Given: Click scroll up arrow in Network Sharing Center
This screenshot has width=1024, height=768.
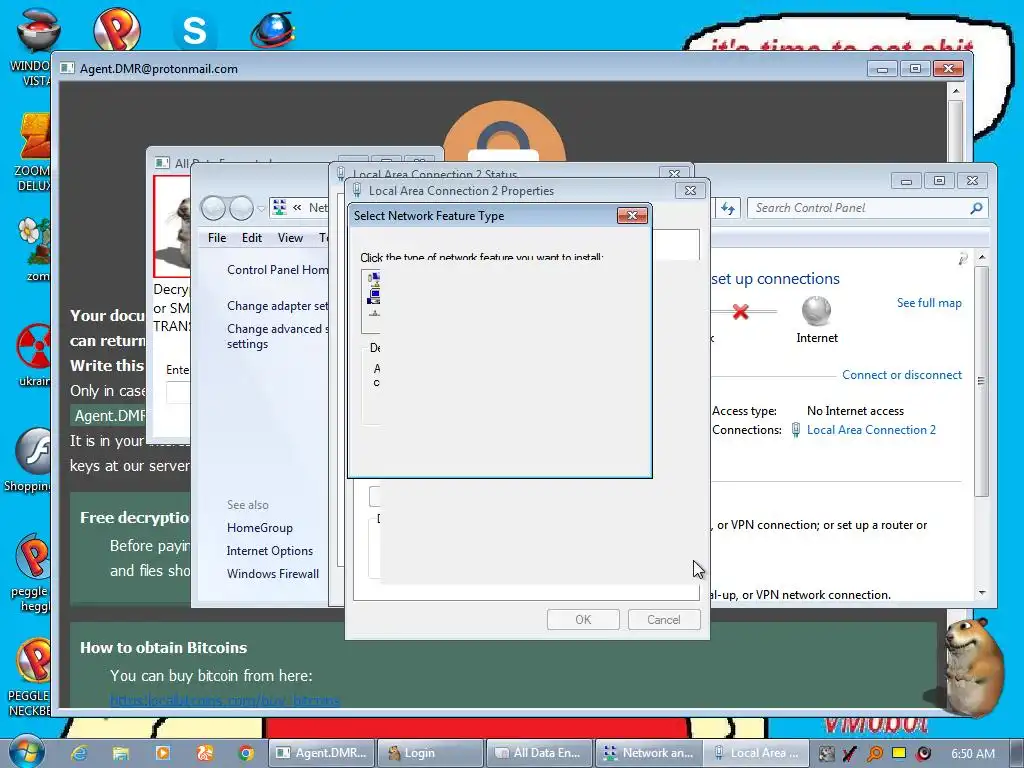Looking at the screenshot, I should point(982,258).
